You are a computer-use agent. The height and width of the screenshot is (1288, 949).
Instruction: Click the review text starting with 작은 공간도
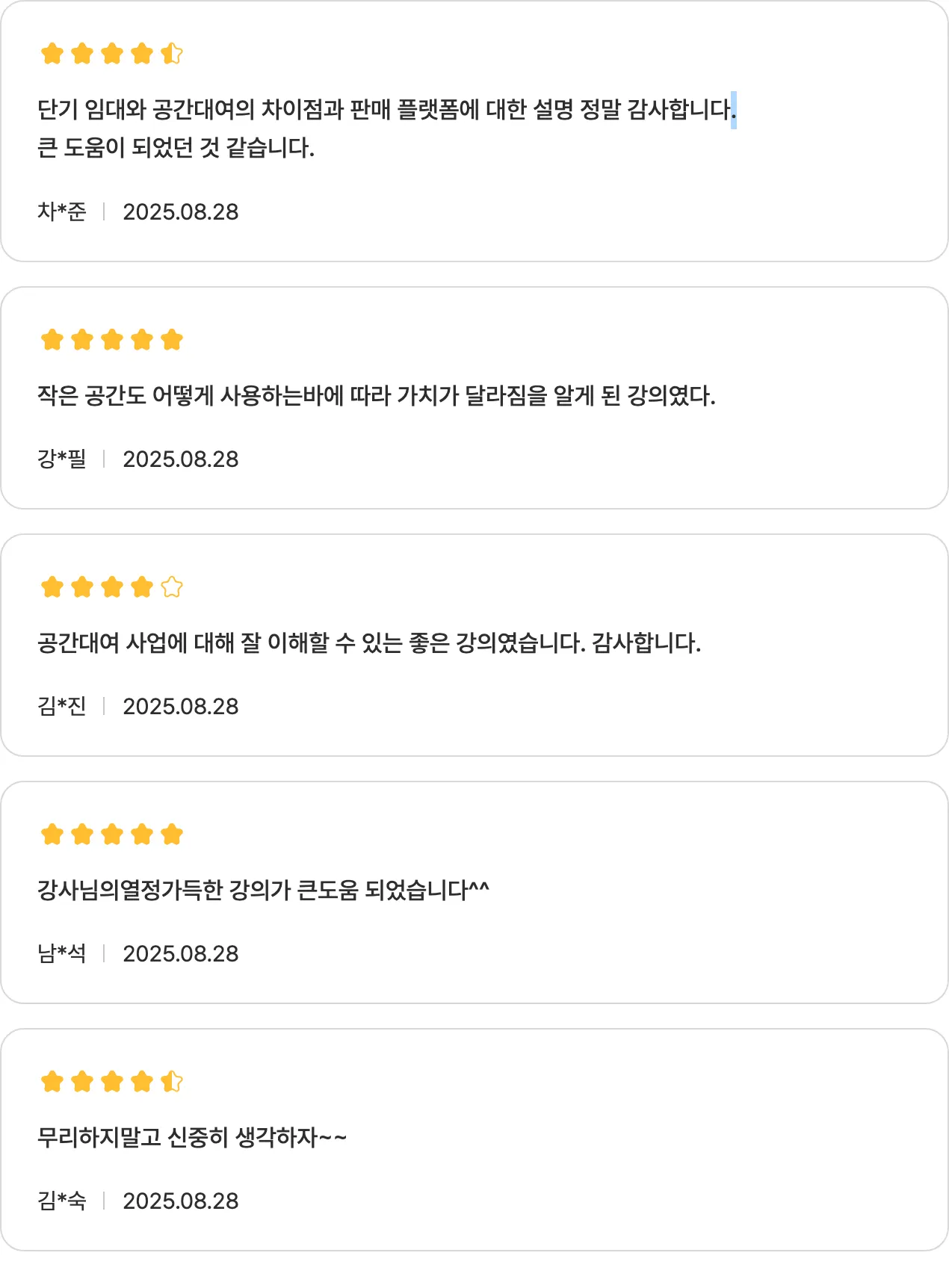tap(376, 396)
